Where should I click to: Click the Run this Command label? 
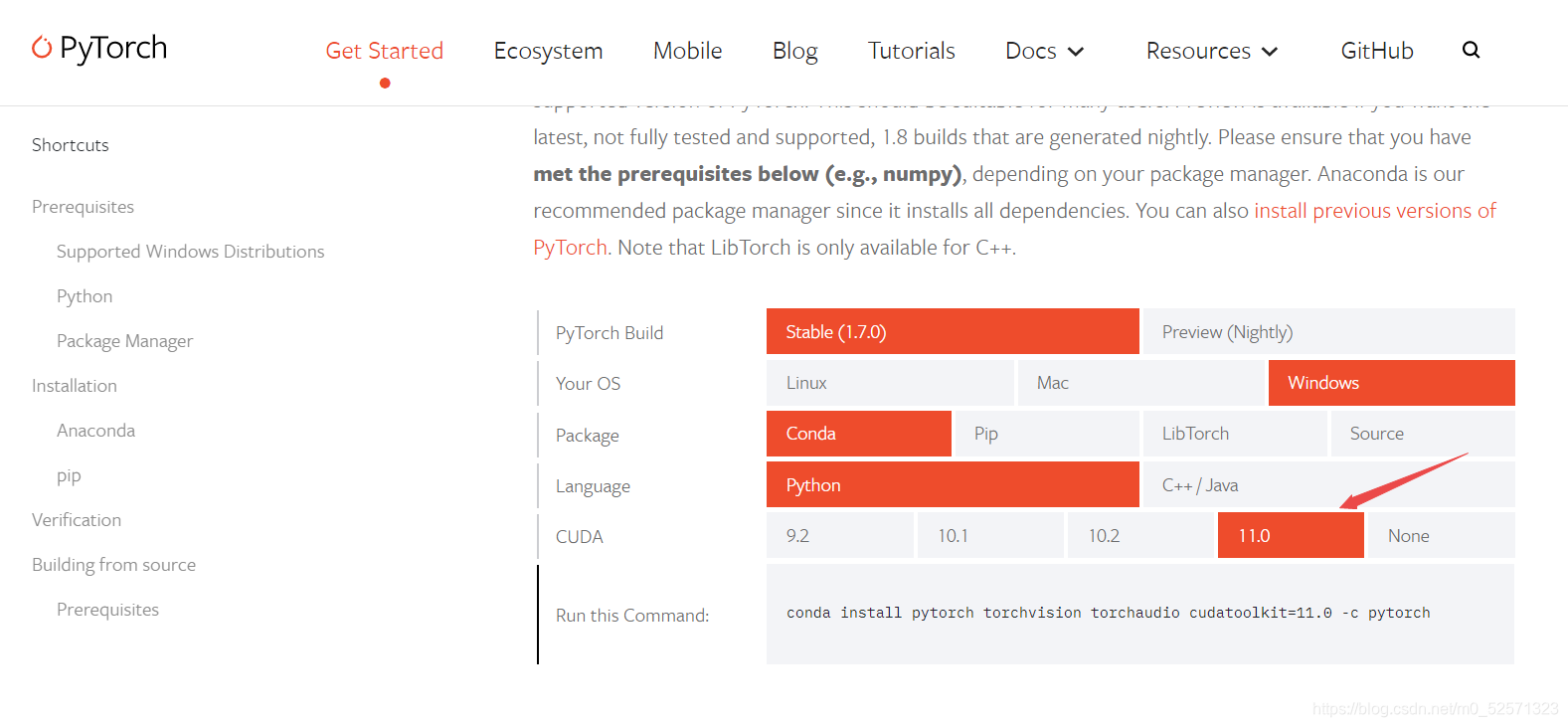(x=632, y=616)
